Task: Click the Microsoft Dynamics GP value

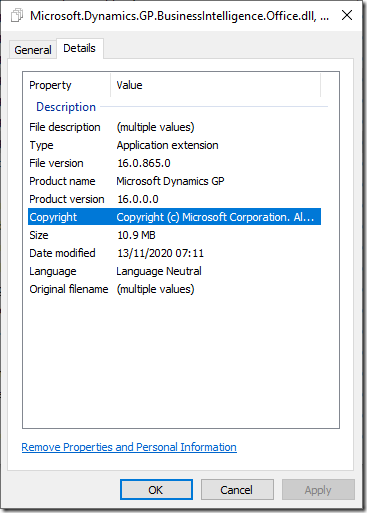Action: point(170,181)
